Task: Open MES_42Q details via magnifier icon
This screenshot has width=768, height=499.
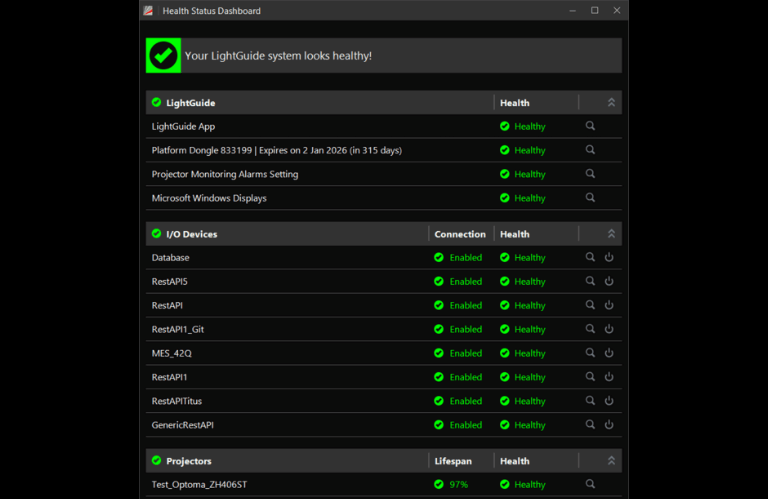Action: tap(590, 353)
